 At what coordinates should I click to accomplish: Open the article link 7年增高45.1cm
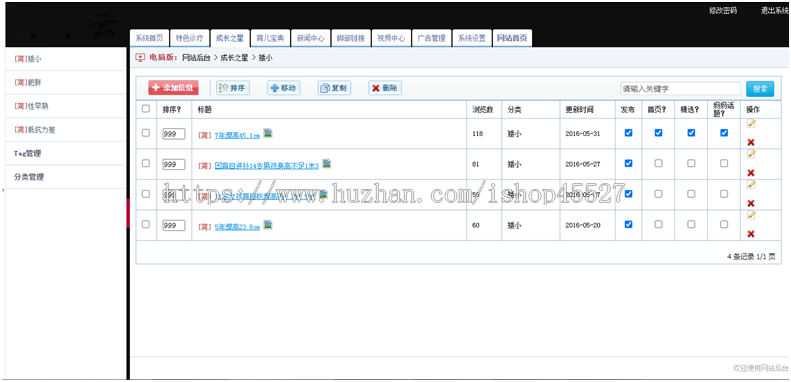237,135
